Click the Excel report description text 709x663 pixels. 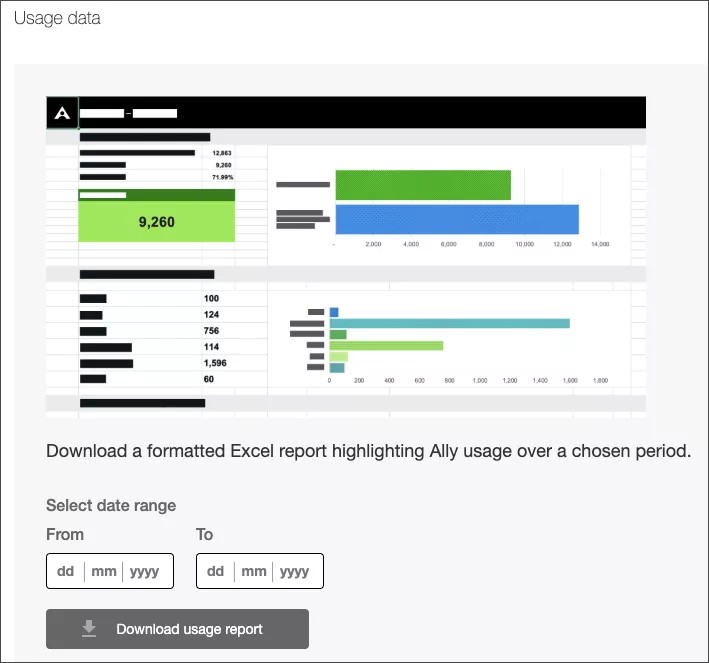[368, 451]
